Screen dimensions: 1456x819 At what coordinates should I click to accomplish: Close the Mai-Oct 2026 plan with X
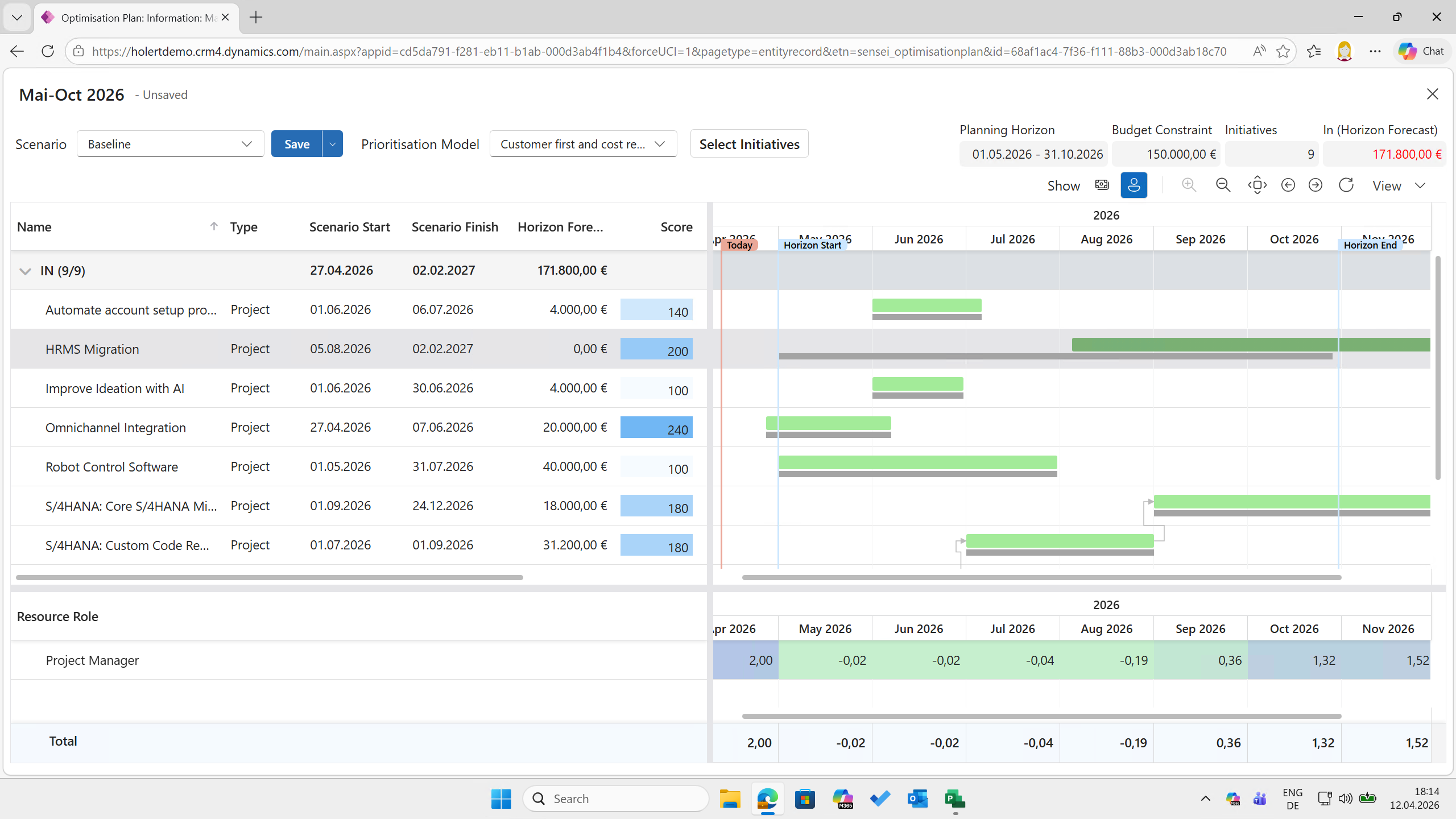(1432, 94)
